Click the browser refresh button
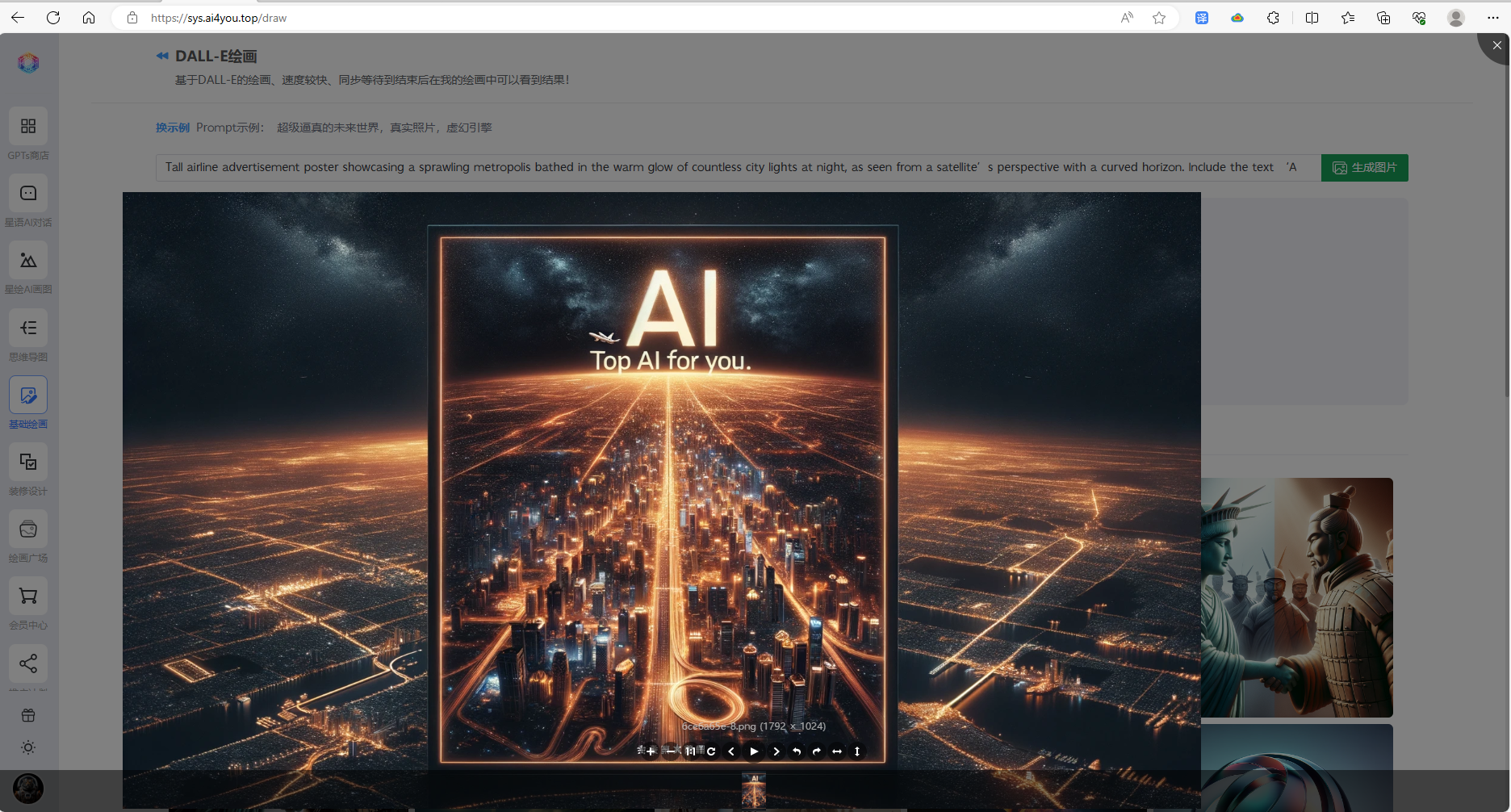Image resolution: width=1511 pixels, height=812 pixels. click(x=53, y=18)
